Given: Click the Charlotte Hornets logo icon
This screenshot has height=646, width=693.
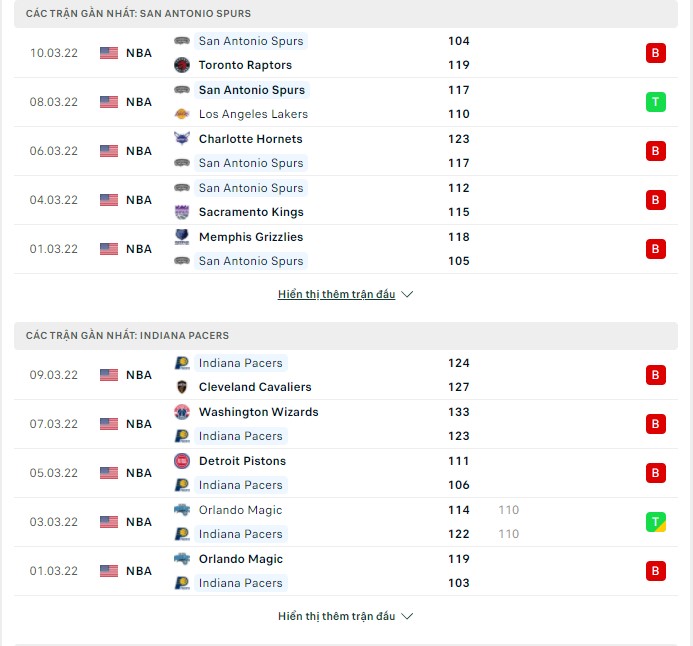Looking at the screenshot, I should (x=182, y=138).
